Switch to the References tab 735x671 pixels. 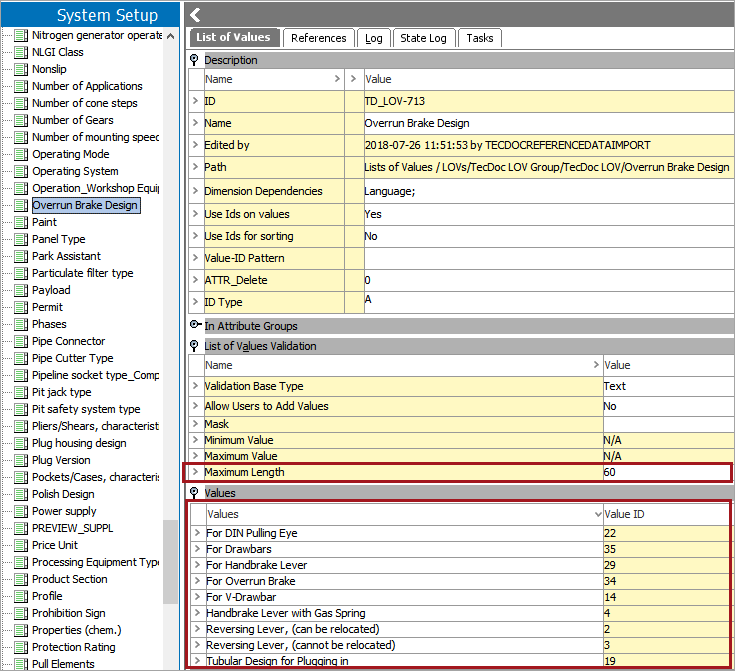pos(318,38)
